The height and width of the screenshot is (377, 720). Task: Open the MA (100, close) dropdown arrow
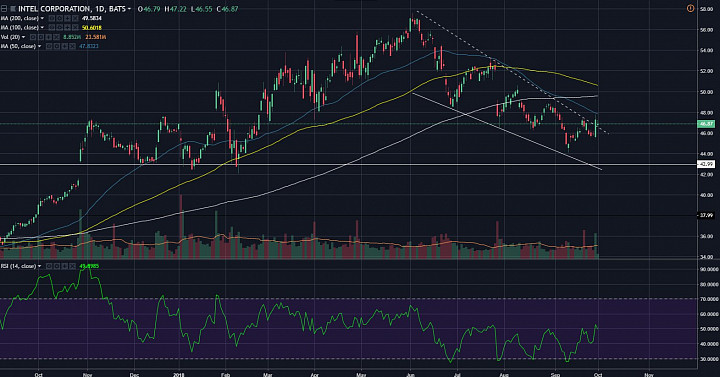42,28
